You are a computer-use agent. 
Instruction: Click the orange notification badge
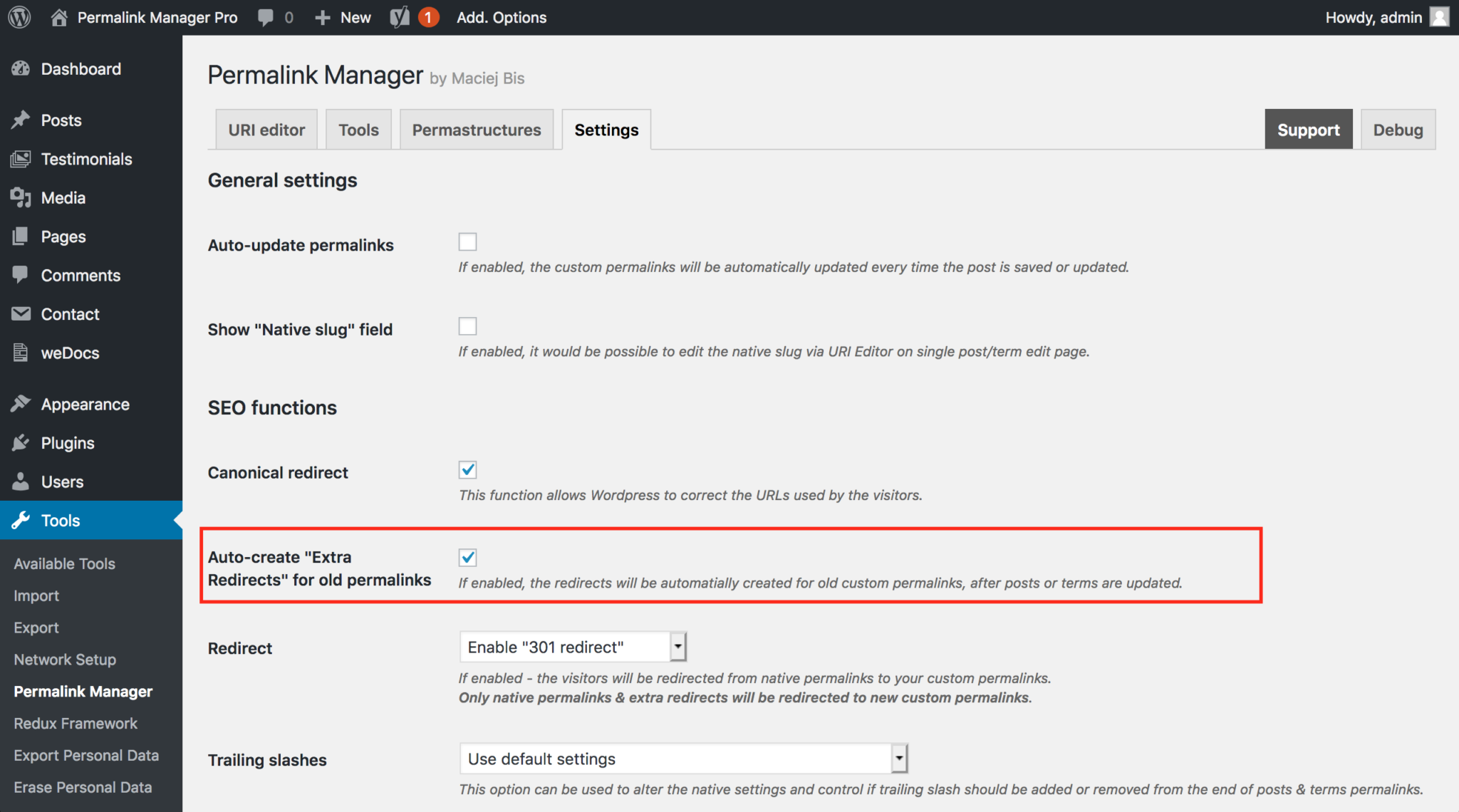428,17
